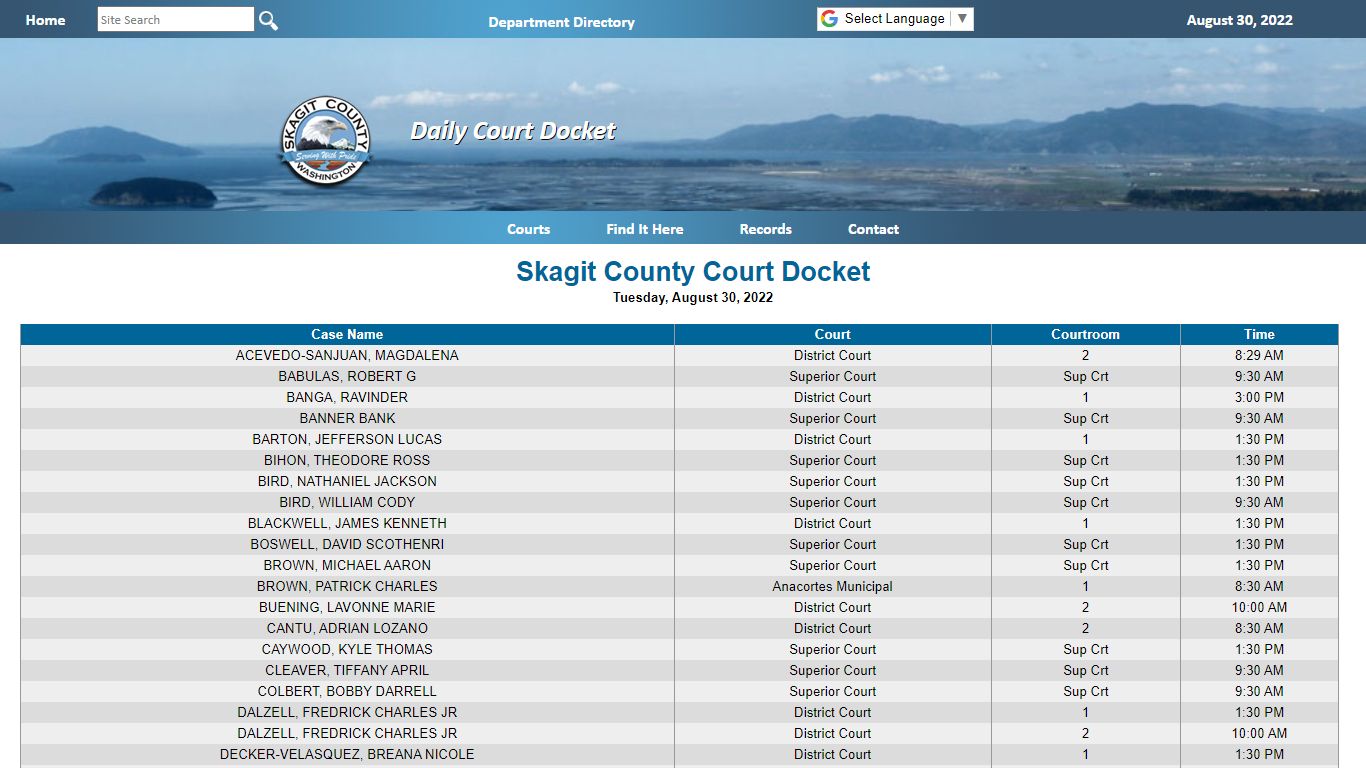Click Sup Crt cell in BABULAS row

click(1086, 376)
